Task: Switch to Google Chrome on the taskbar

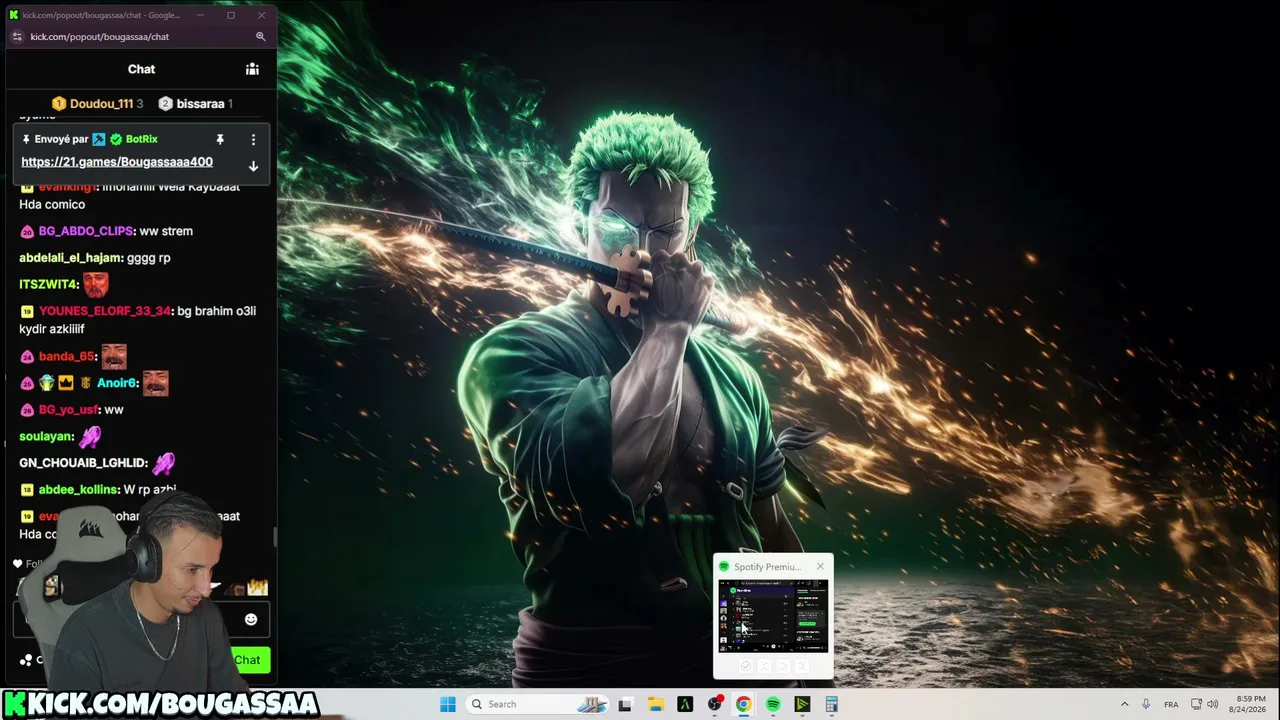Action: [743, 704]
